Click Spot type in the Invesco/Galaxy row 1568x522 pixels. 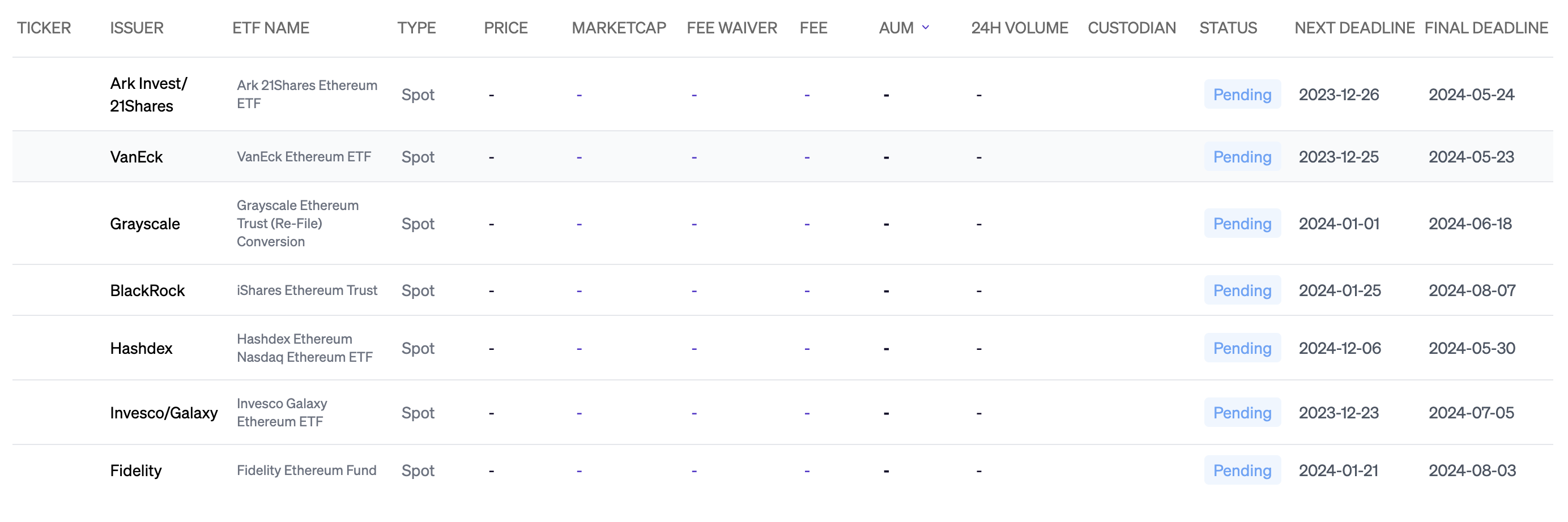click(x=417, y=413)
